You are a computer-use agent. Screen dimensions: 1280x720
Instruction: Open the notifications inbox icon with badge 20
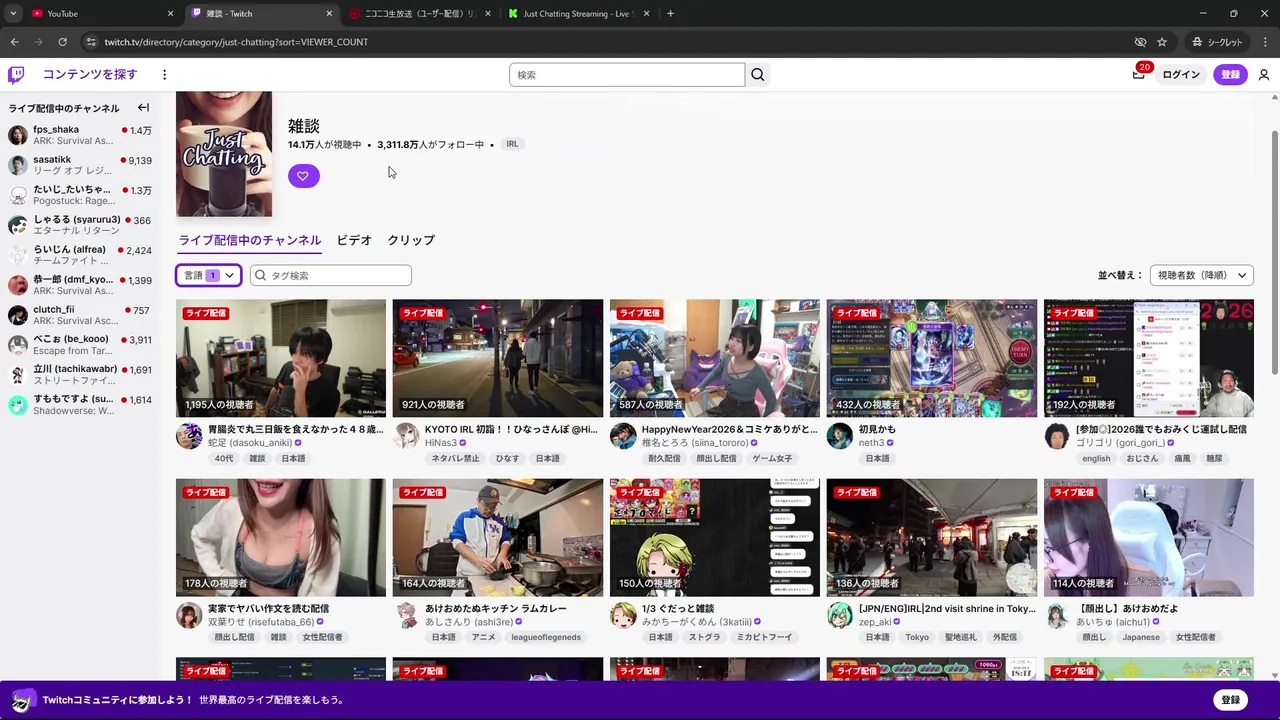click(x=1139, y=74)
